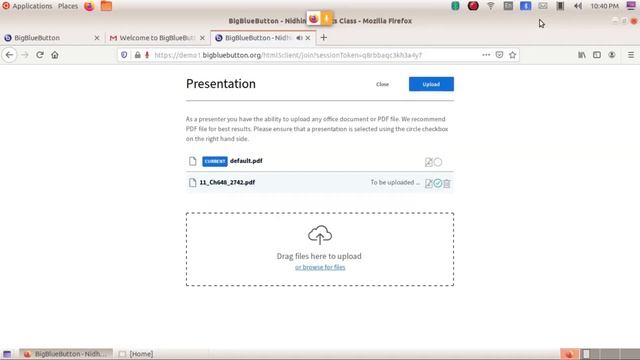Reload the page
Viewport: 640px width, 360px height.
coord(40,55)
